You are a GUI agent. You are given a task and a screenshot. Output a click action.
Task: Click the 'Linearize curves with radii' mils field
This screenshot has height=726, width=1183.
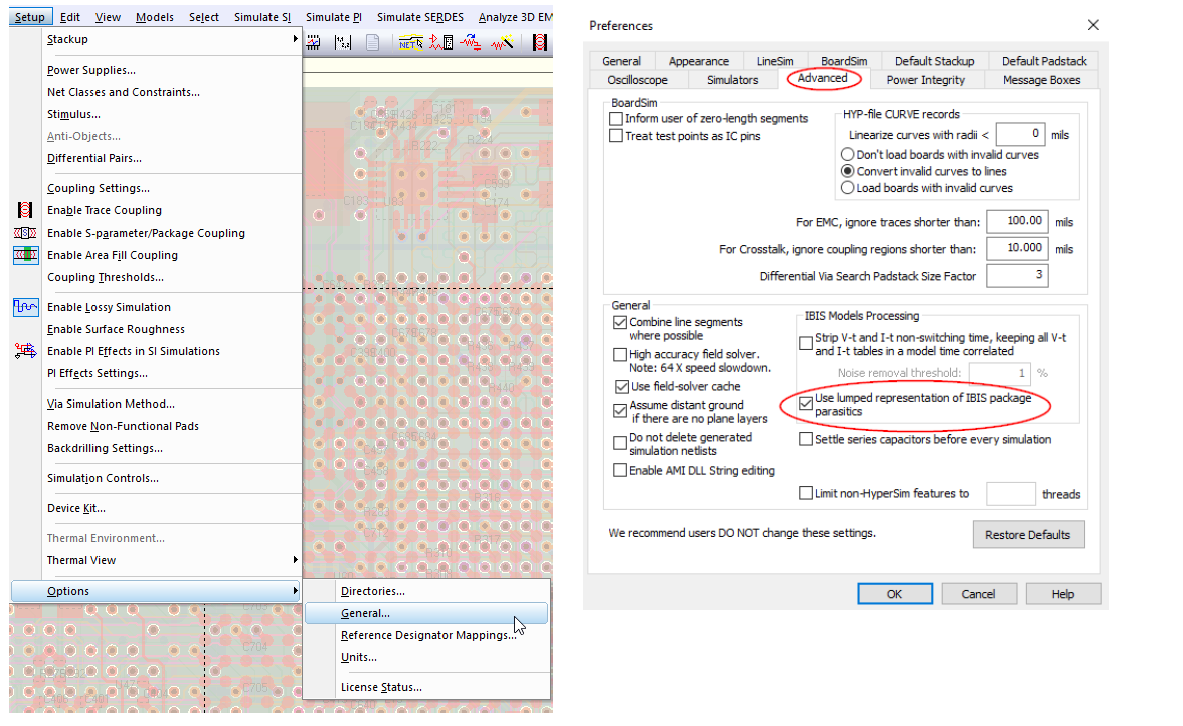(x=1020, y=134)
